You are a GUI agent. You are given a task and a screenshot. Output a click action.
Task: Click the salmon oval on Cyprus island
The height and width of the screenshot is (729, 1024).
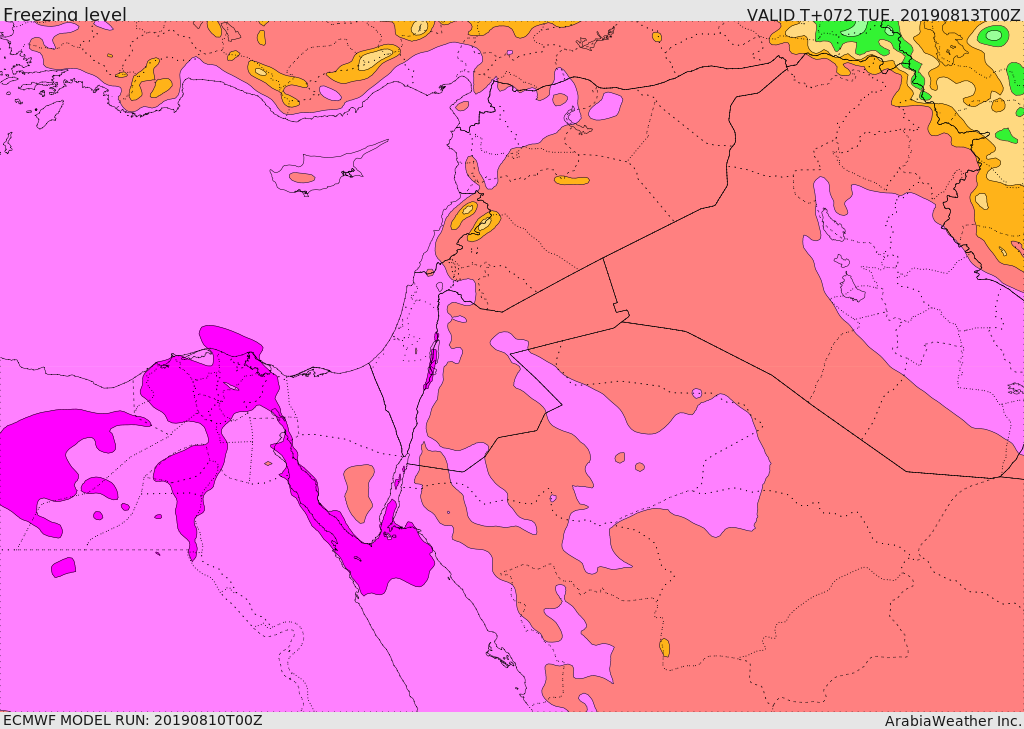[x=302, y=178]
